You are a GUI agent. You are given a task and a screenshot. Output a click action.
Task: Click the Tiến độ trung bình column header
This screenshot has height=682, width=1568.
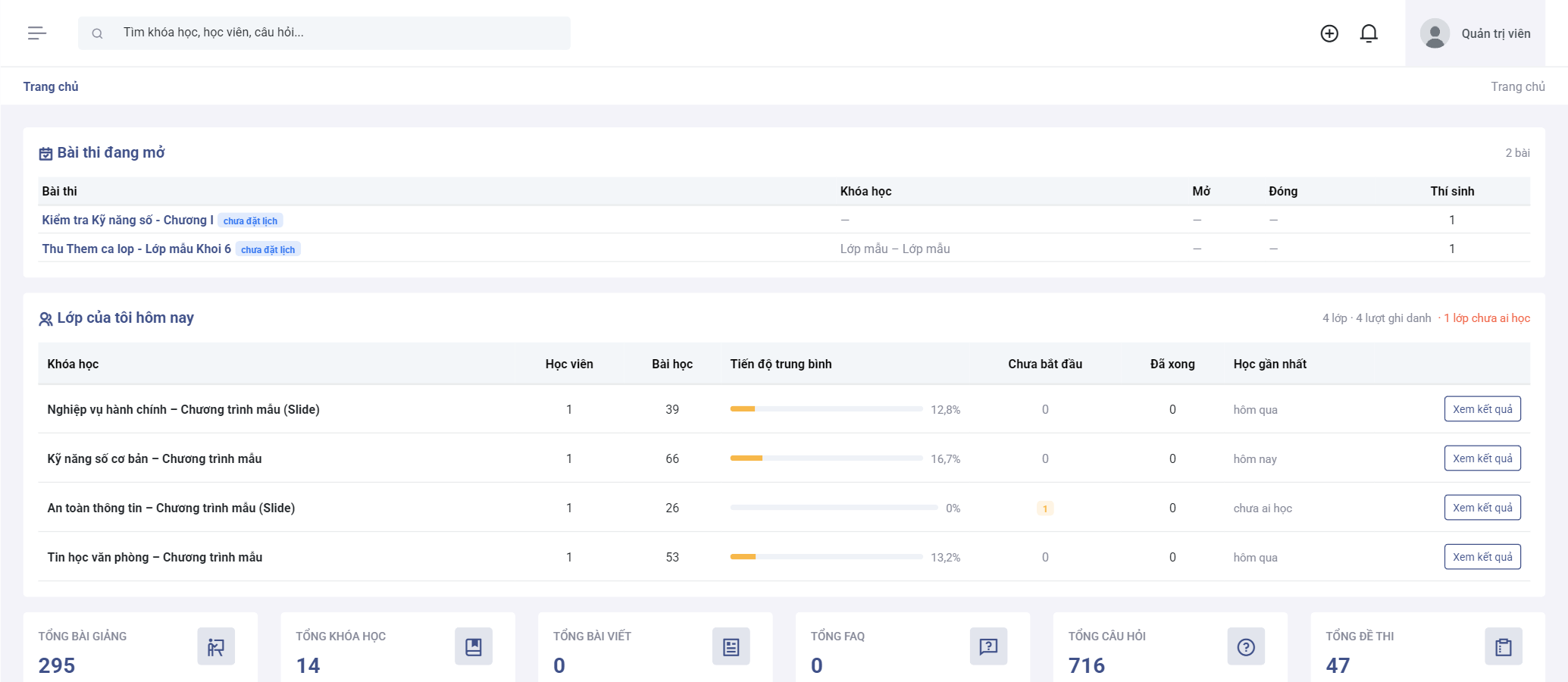[781, 364]
